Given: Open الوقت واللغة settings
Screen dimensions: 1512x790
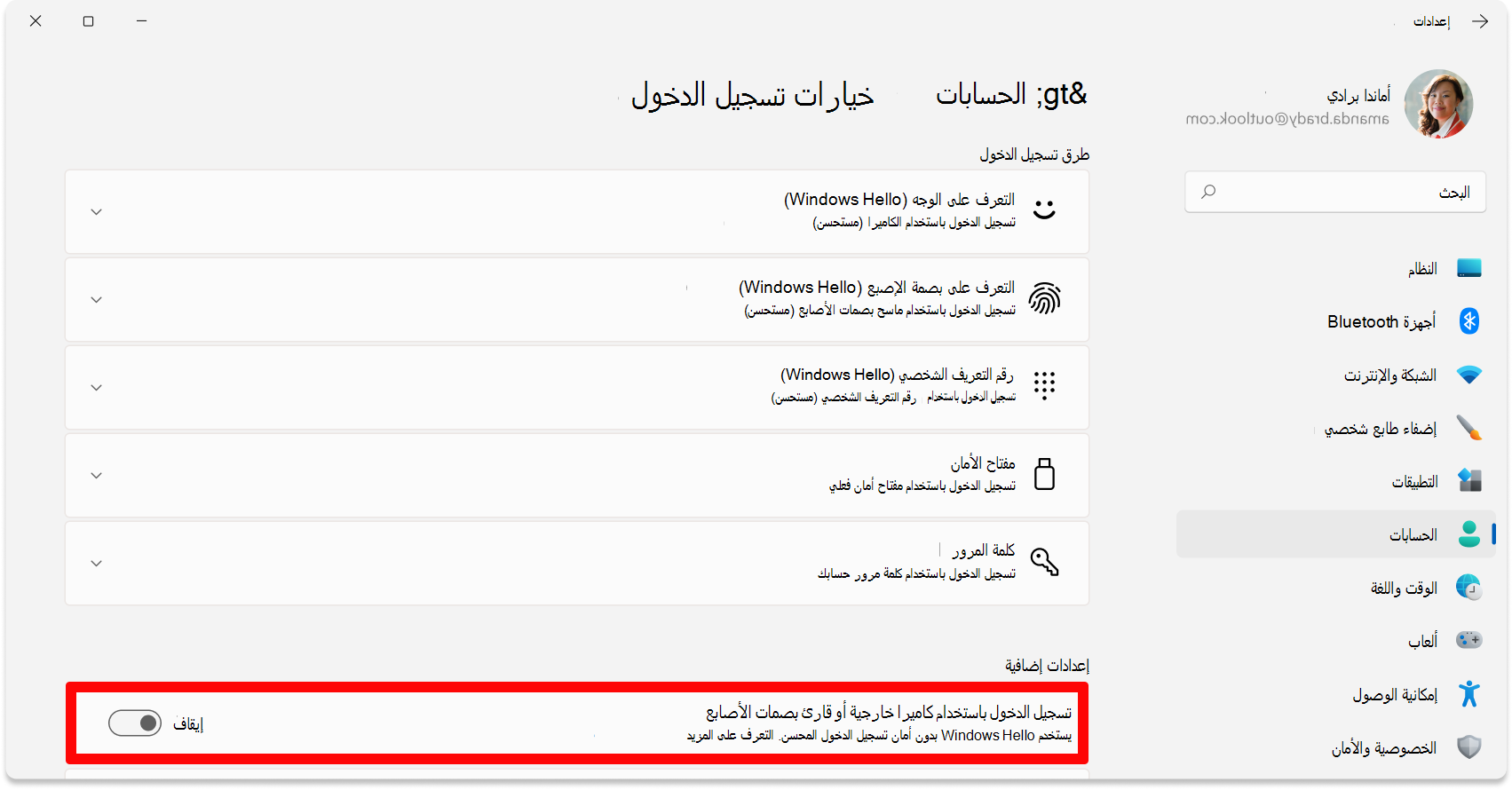Looking at the screenshot, I should coord(1335,588).
